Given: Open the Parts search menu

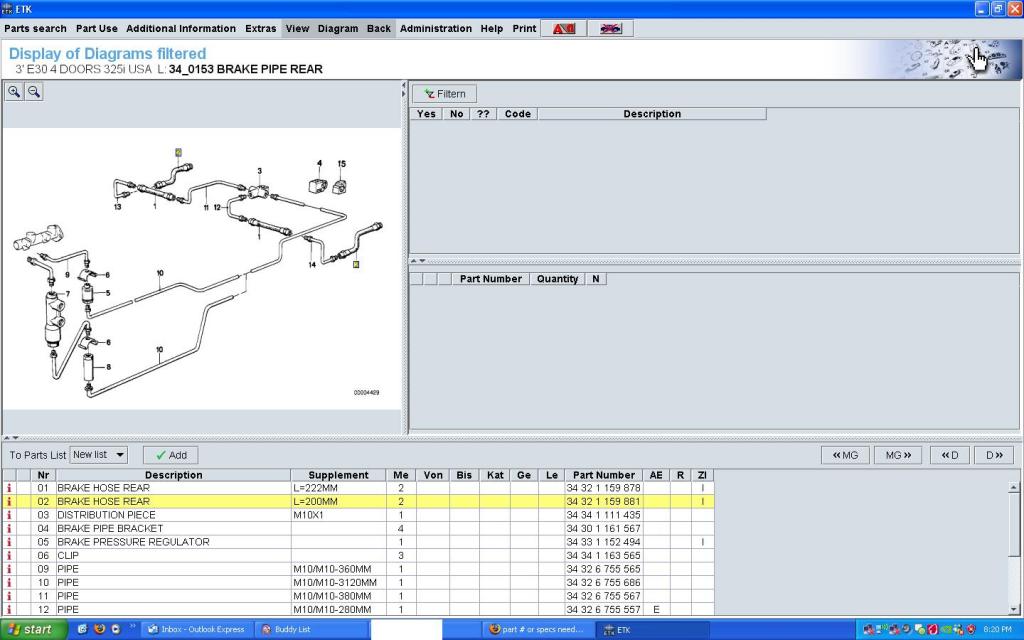Looking at the screenshot, I should (x=35, y=29).
